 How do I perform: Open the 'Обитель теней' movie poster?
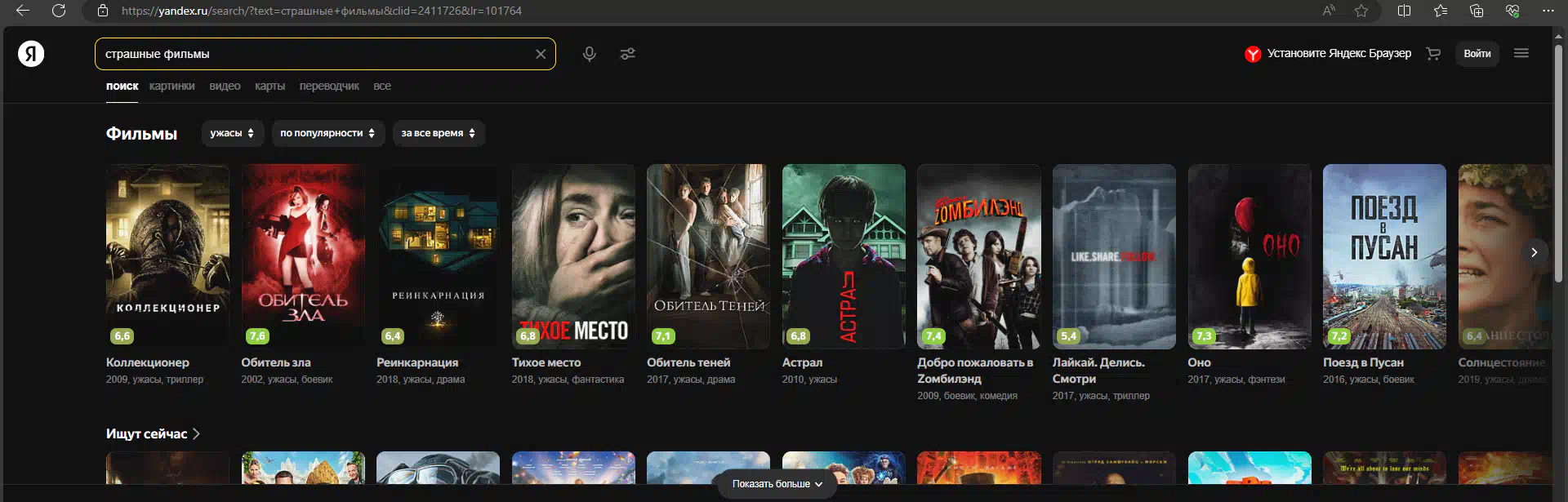pos(708,256)
